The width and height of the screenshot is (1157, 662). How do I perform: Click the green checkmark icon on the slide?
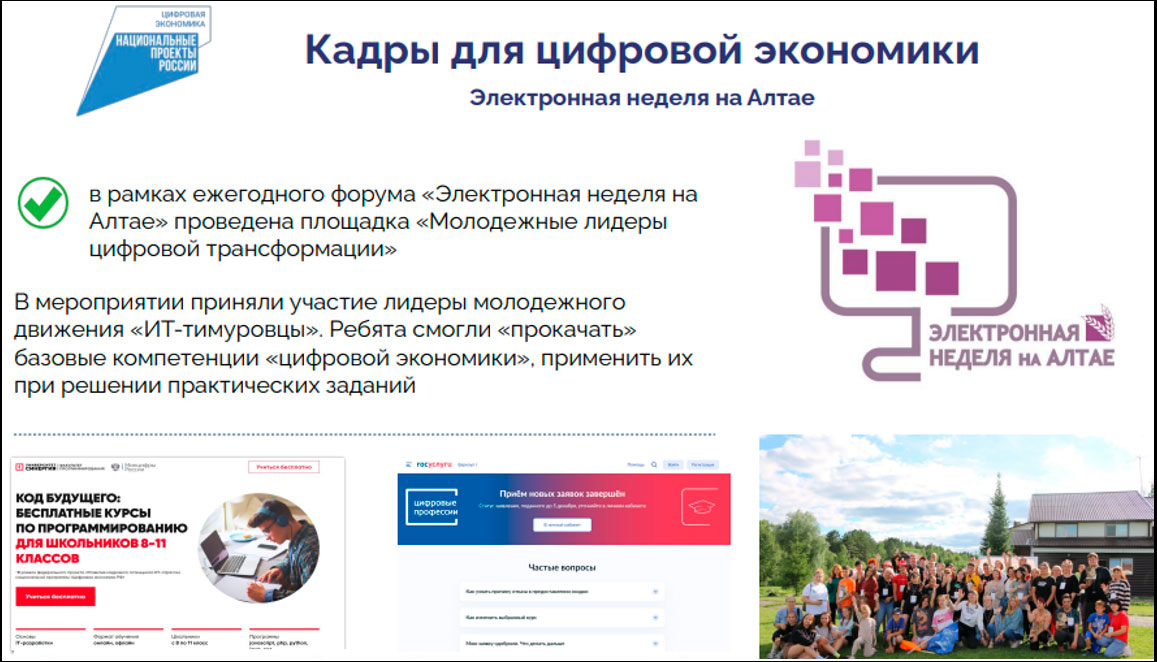pyautogui.click(x=41, y=200)
